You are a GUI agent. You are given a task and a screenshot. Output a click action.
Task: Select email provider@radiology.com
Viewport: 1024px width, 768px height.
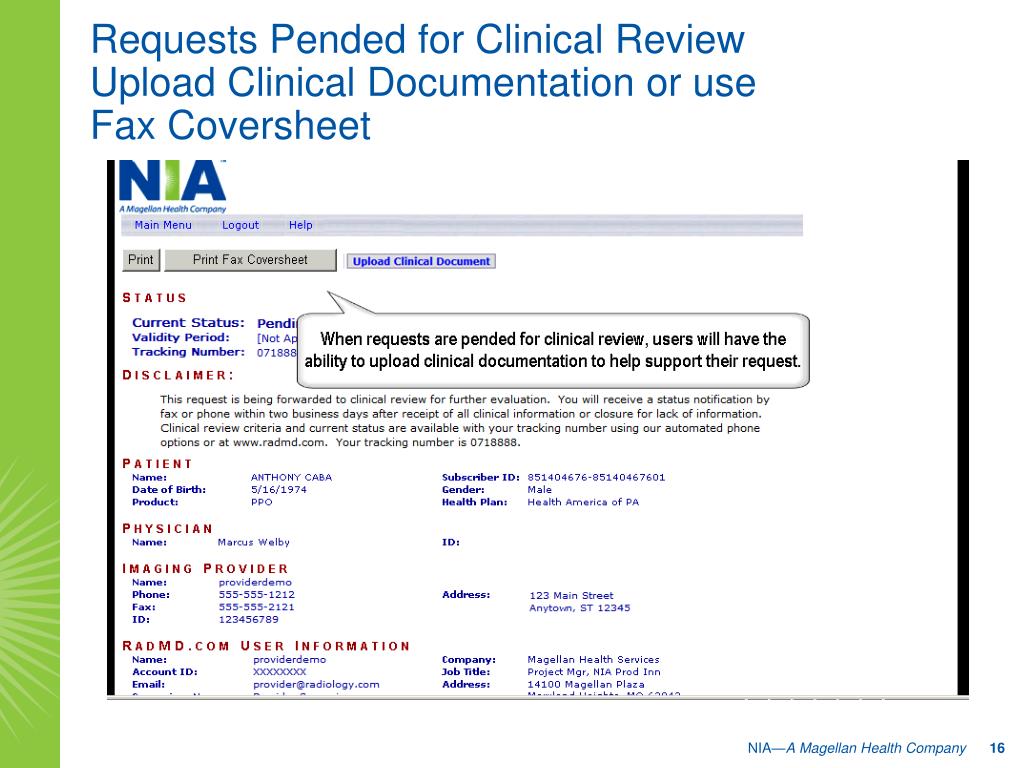[x=316, y=684]
